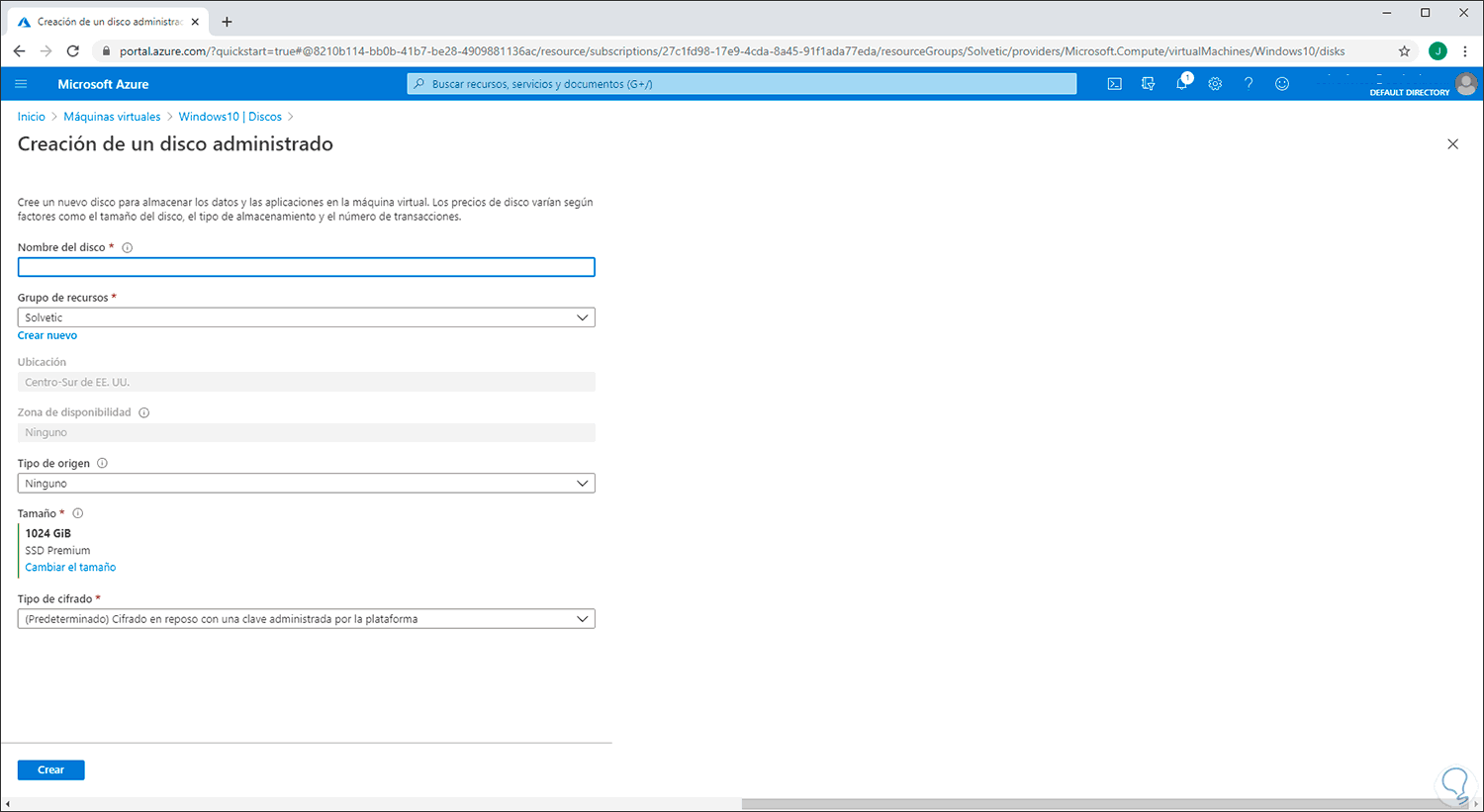Show info tooltip for Tamaño
This screenshot has height=812, width=1484.
tap(78, 513)
